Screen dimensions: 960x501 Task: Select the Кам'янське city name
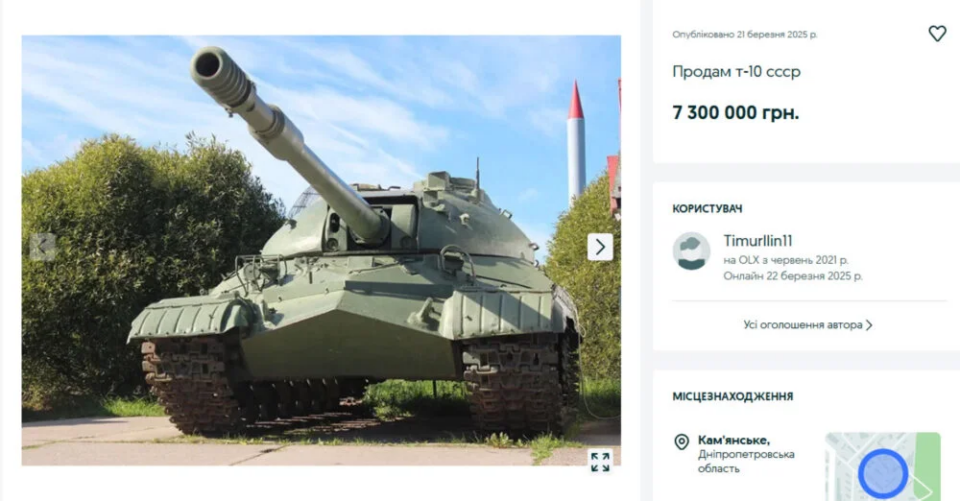(x=733, y=440)
